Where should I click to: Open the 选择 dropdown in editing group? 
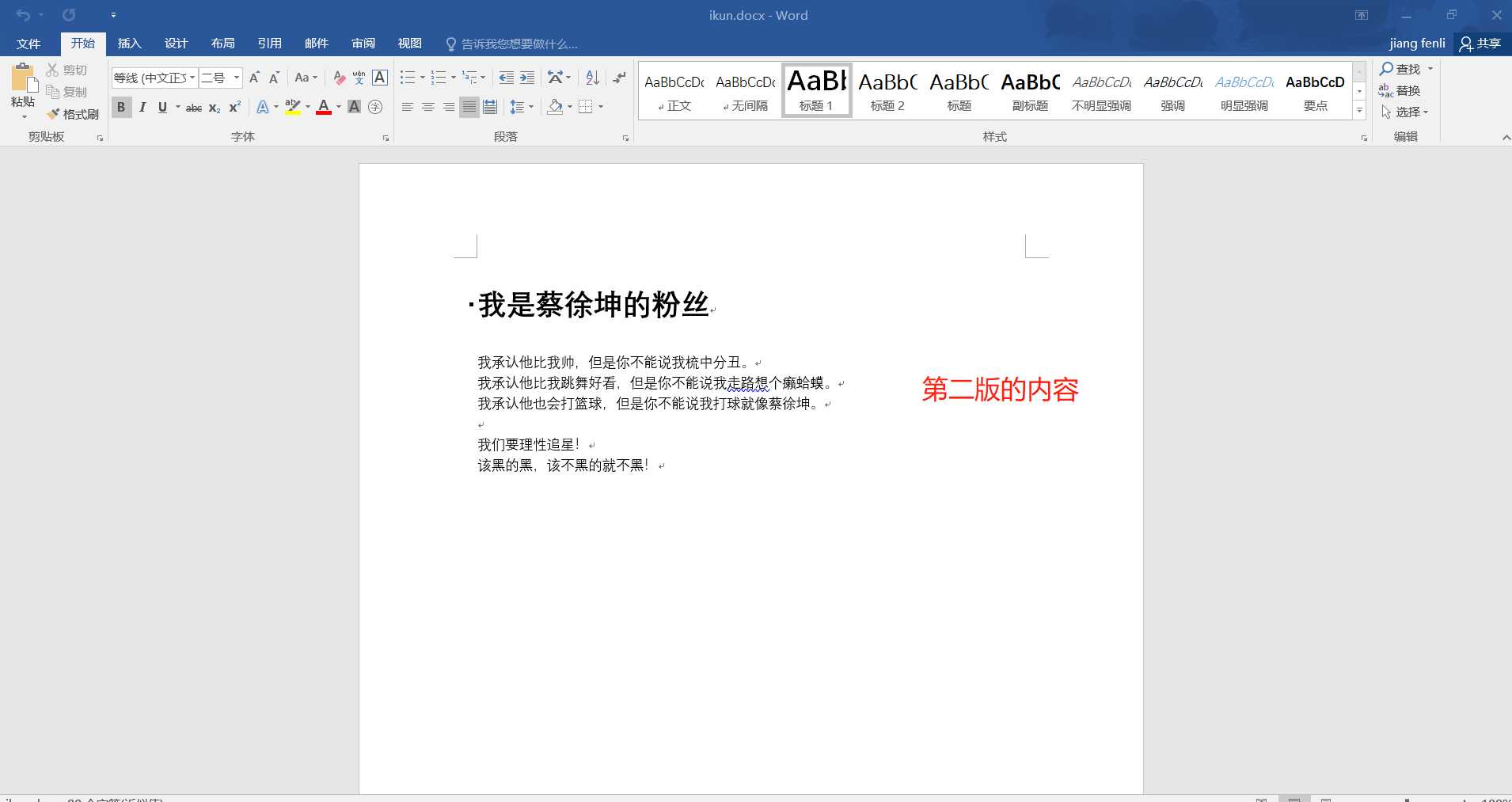(1405, 112)
